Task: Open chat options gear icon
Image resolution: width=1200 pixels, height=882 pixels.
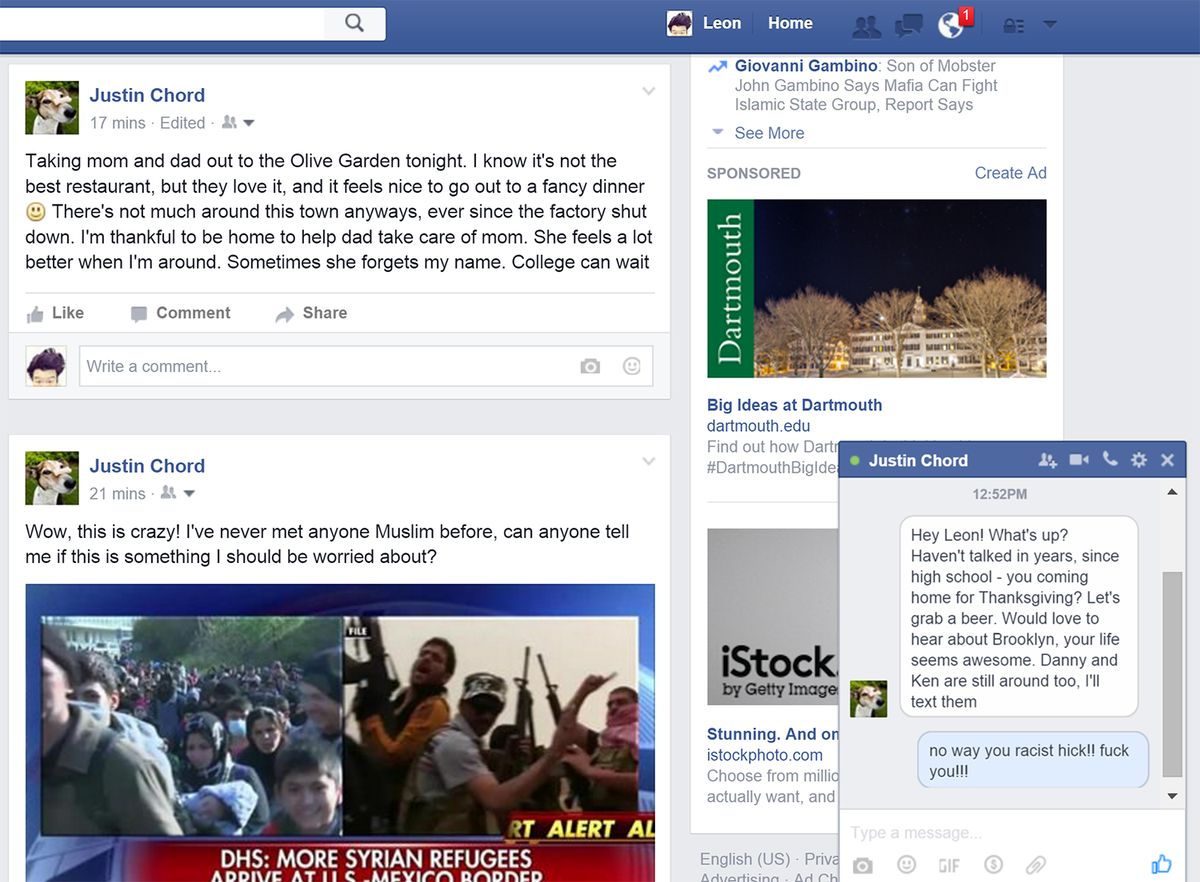Action: [1139, 460]
